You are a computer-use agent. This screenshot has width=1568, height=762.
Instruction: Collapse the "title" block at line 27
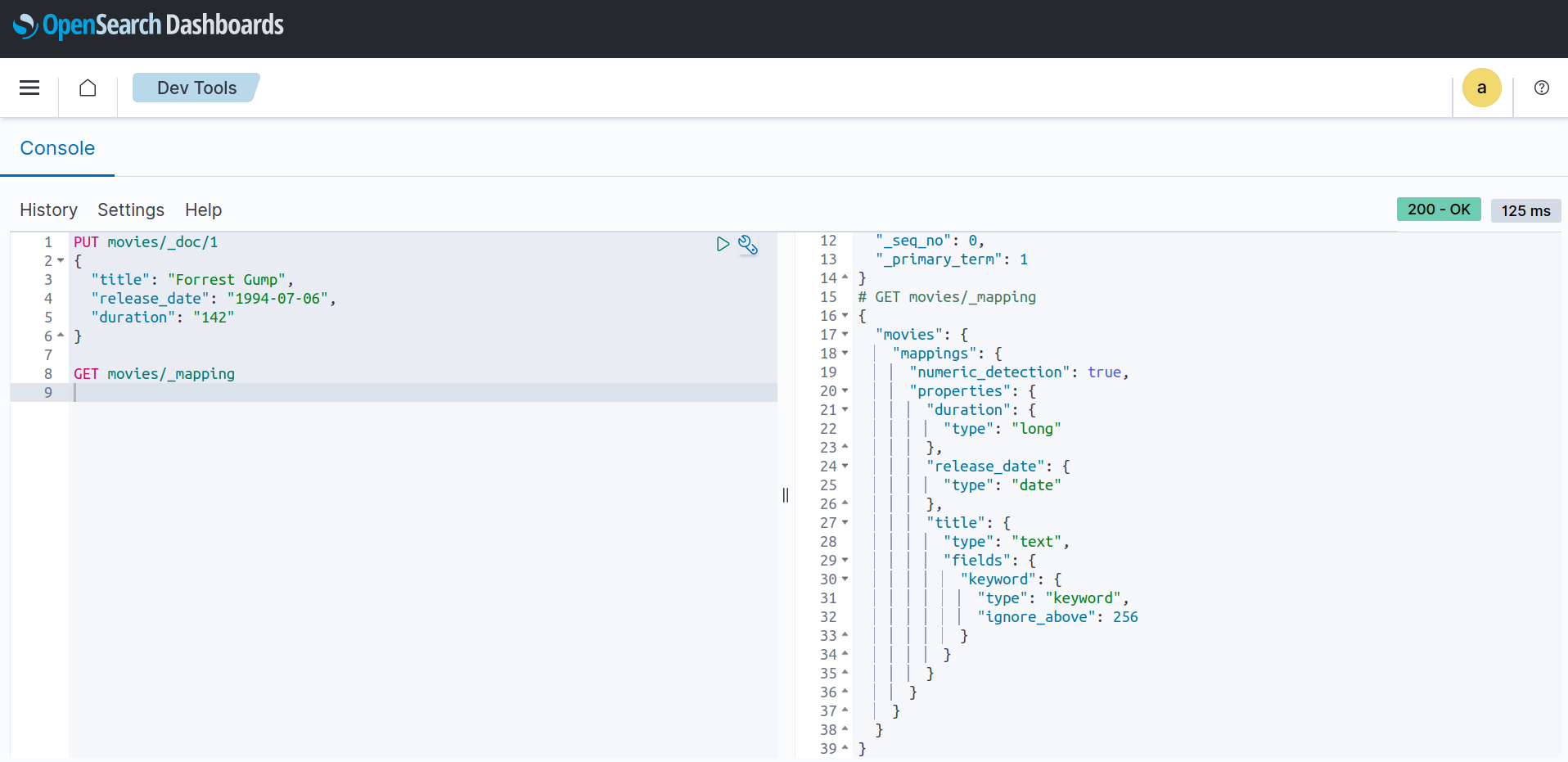tap(845, 523)
